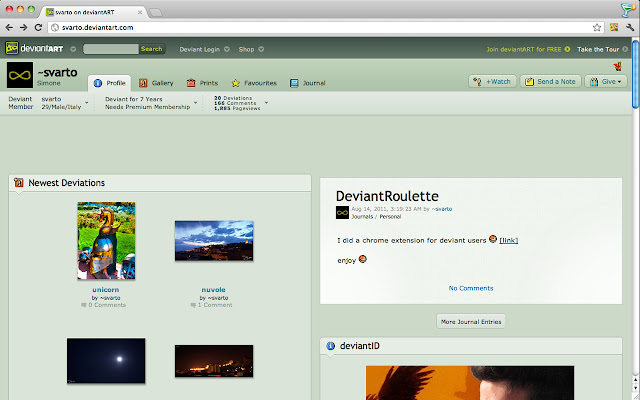The height and width of the screenshot is (400, 640).
Task: Open the unicorn helmet thumbnail
Action: pyautogui.click(x=106, y=240)
